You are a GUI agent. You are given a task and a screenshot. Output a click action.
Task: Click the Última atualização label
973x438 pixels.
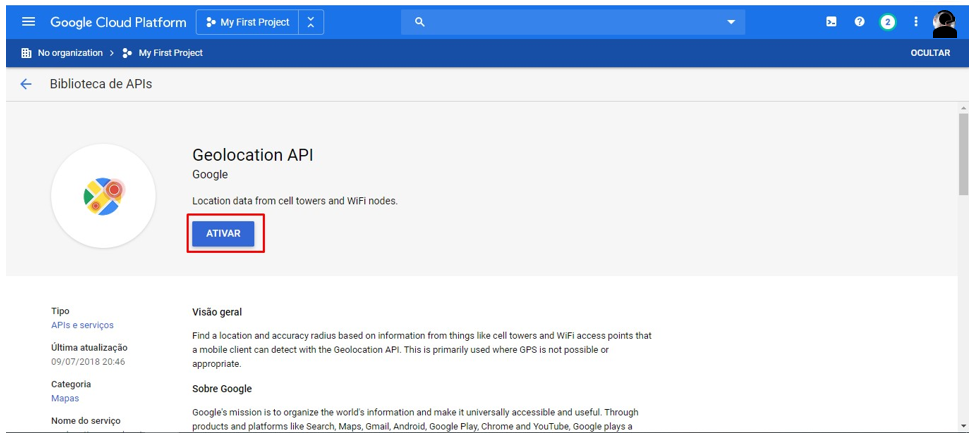click(x=89, y=348)
